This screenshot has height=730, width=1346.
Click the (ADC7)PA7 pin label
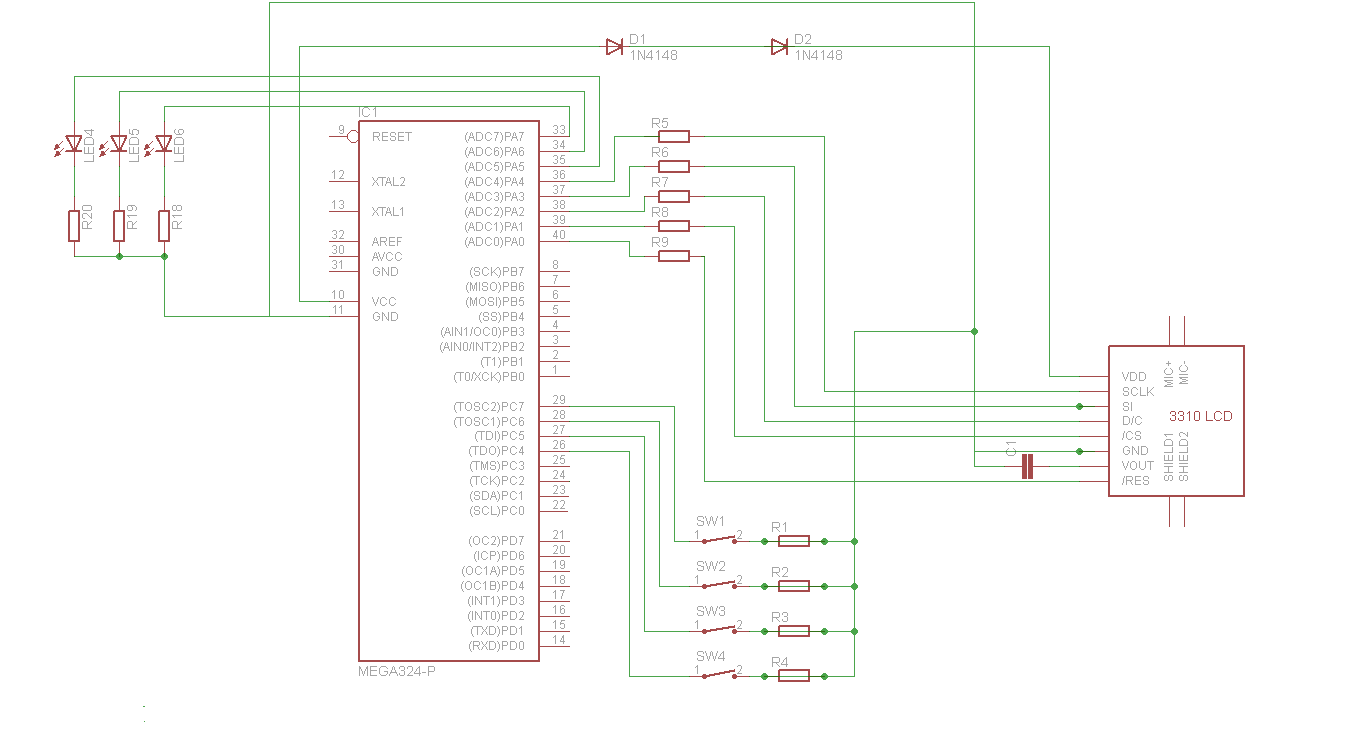coord(494,136)
